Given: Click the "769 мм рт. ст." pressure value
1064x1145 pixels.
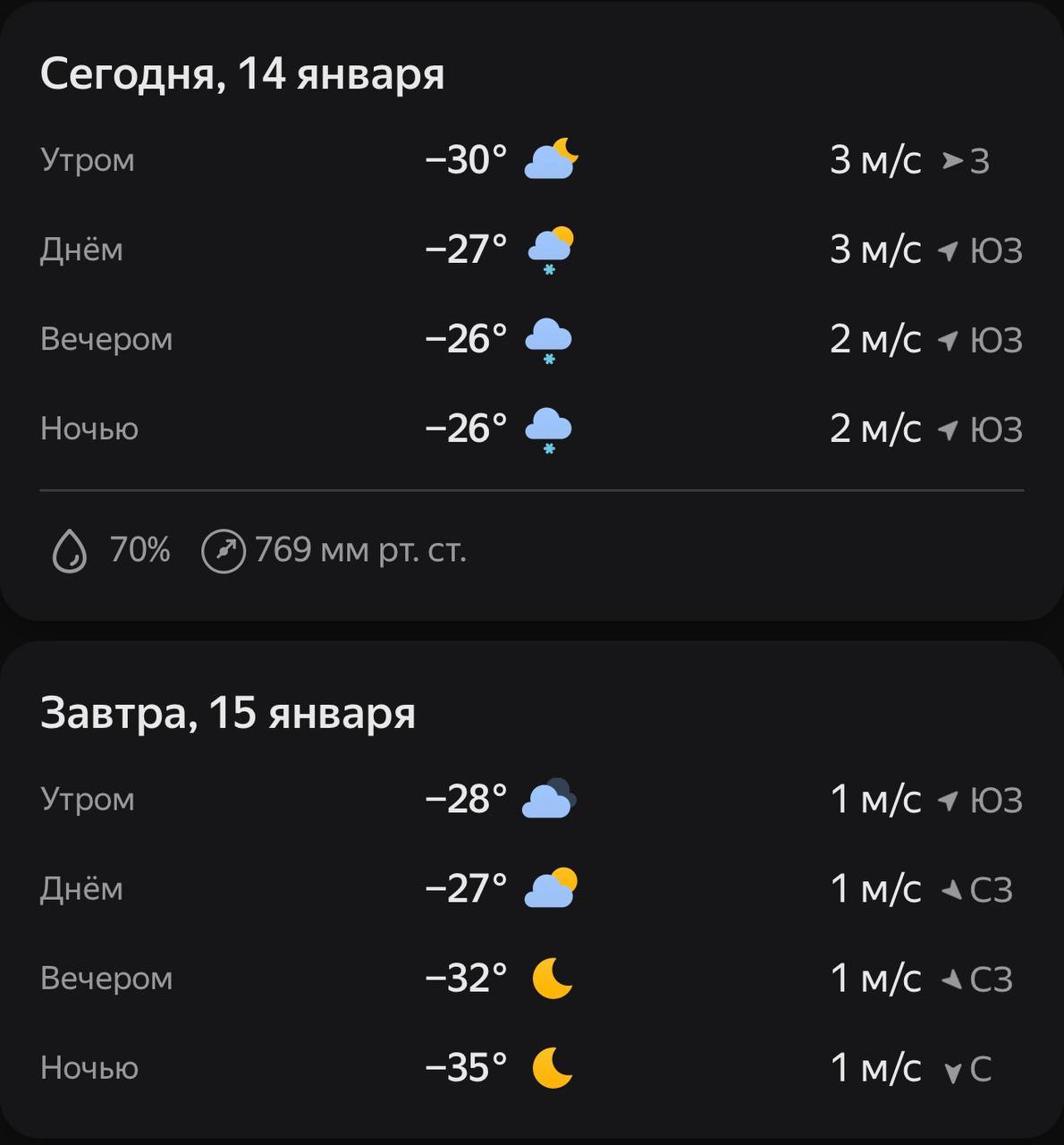Looking at the screenshot, I should [x=360, y=550].
